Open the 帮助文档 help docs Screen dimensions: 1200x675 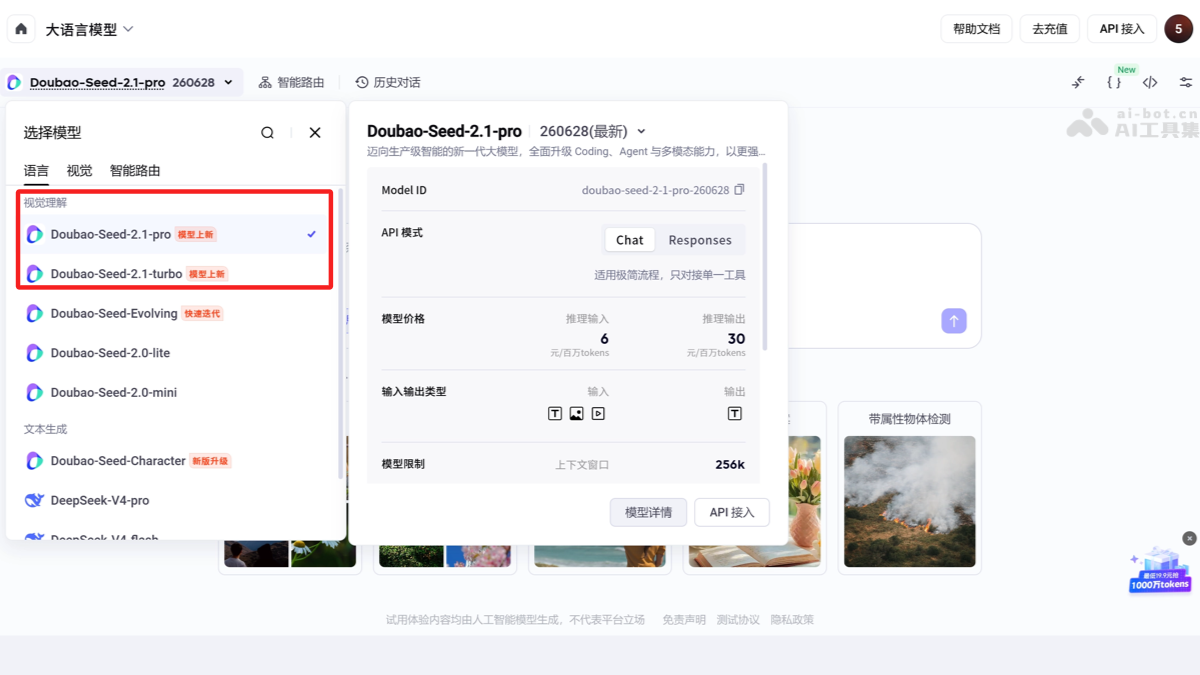click(977, 29)
